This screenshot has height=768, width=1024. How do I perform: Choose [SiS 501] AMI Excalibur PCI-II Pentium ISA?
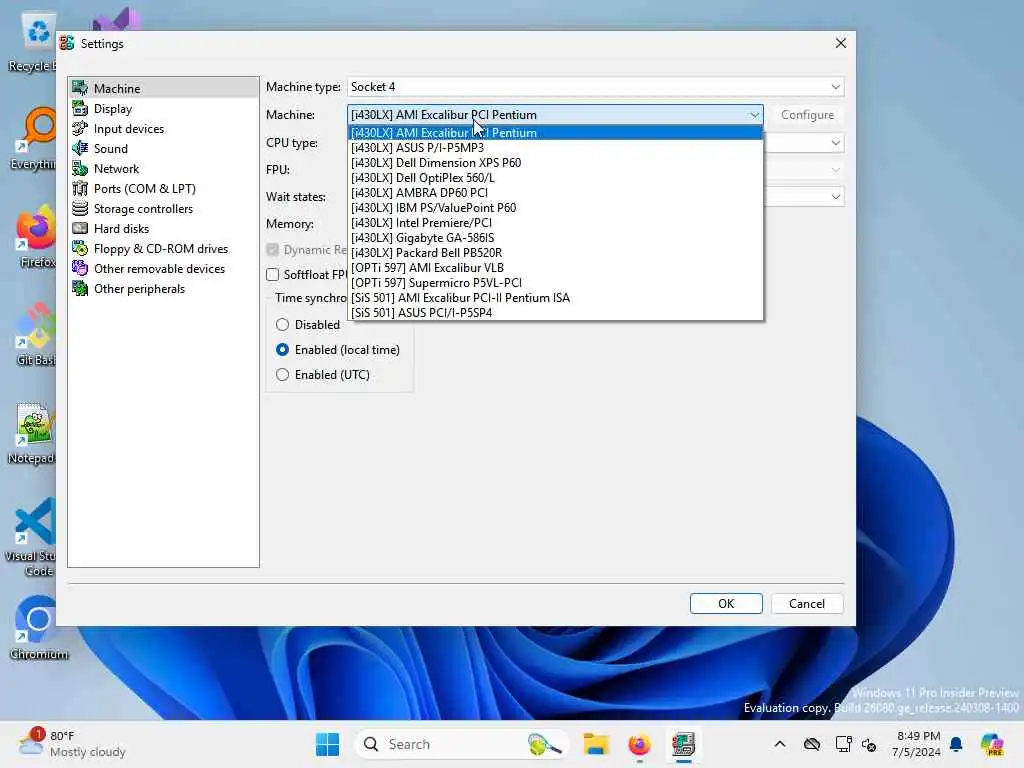555,298
